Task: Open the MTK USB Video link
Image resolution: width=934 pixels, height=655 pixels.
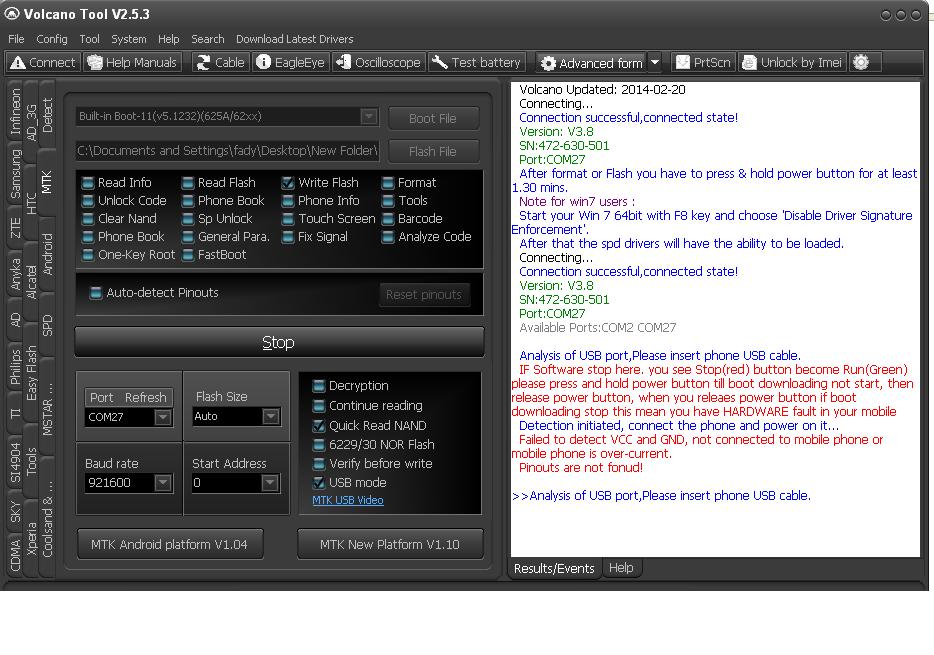Action: coord(348,500)
